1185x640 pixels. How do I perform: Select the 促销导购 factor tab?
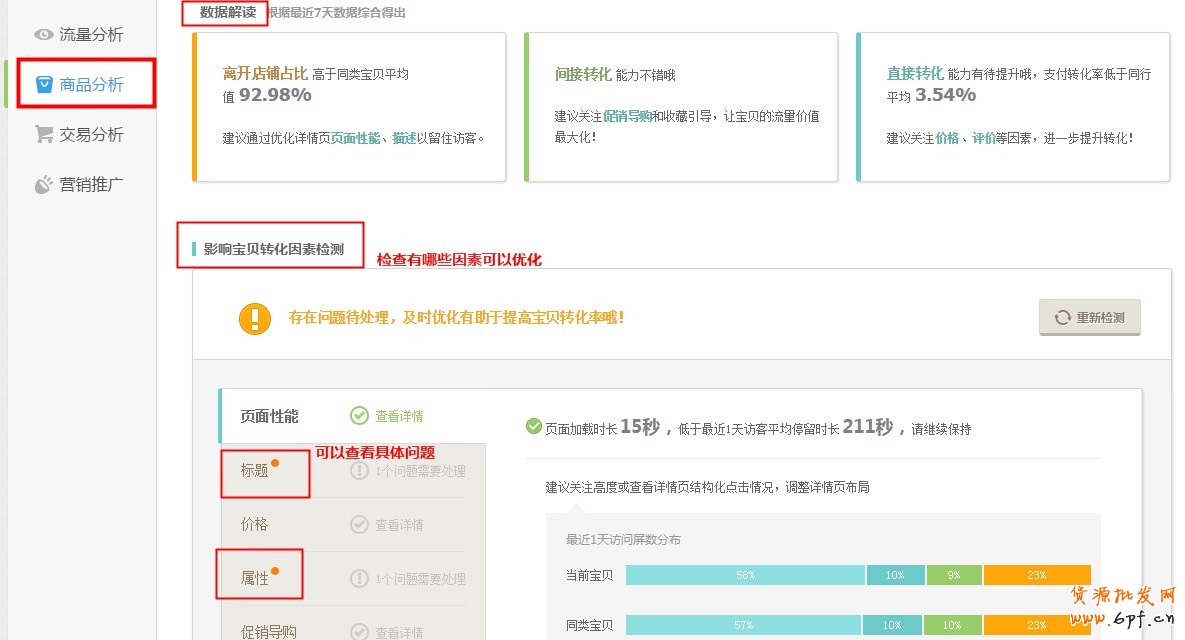tap(268, 631)
